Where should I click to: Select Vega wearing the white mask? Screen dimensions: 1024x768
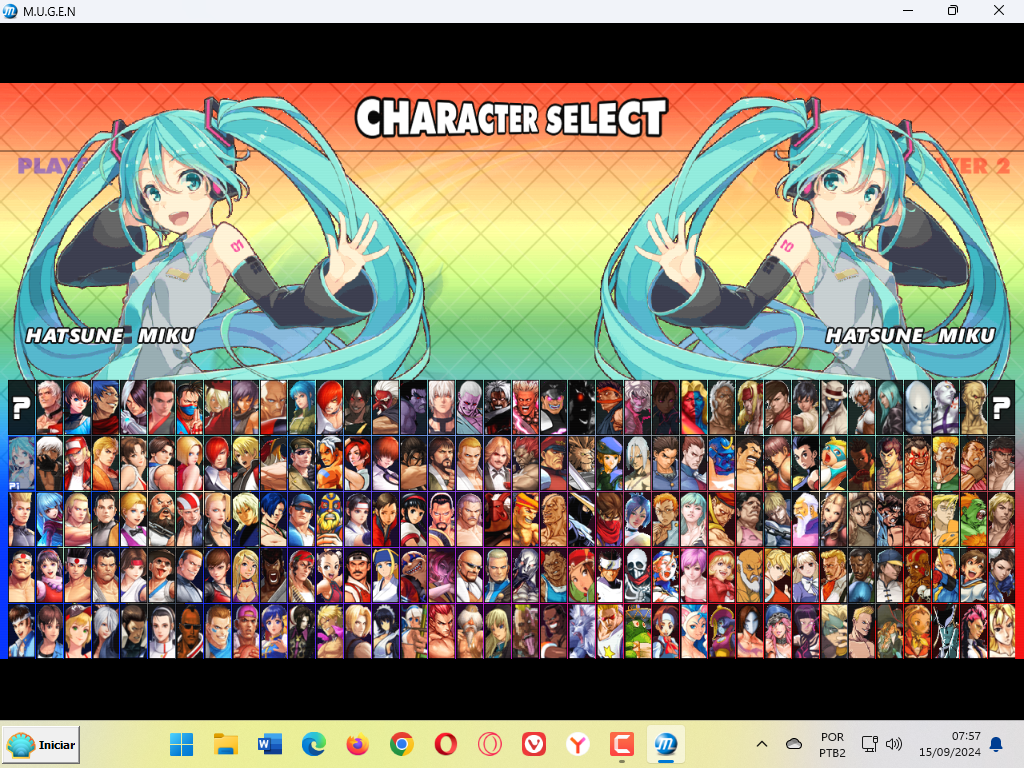(750, 632)
